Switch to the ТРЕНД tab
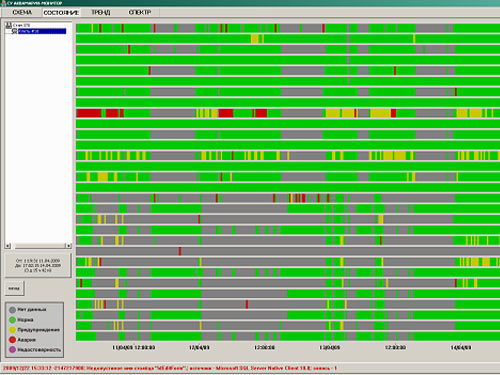This screenshot has height=375, width=500. (101, 12)
